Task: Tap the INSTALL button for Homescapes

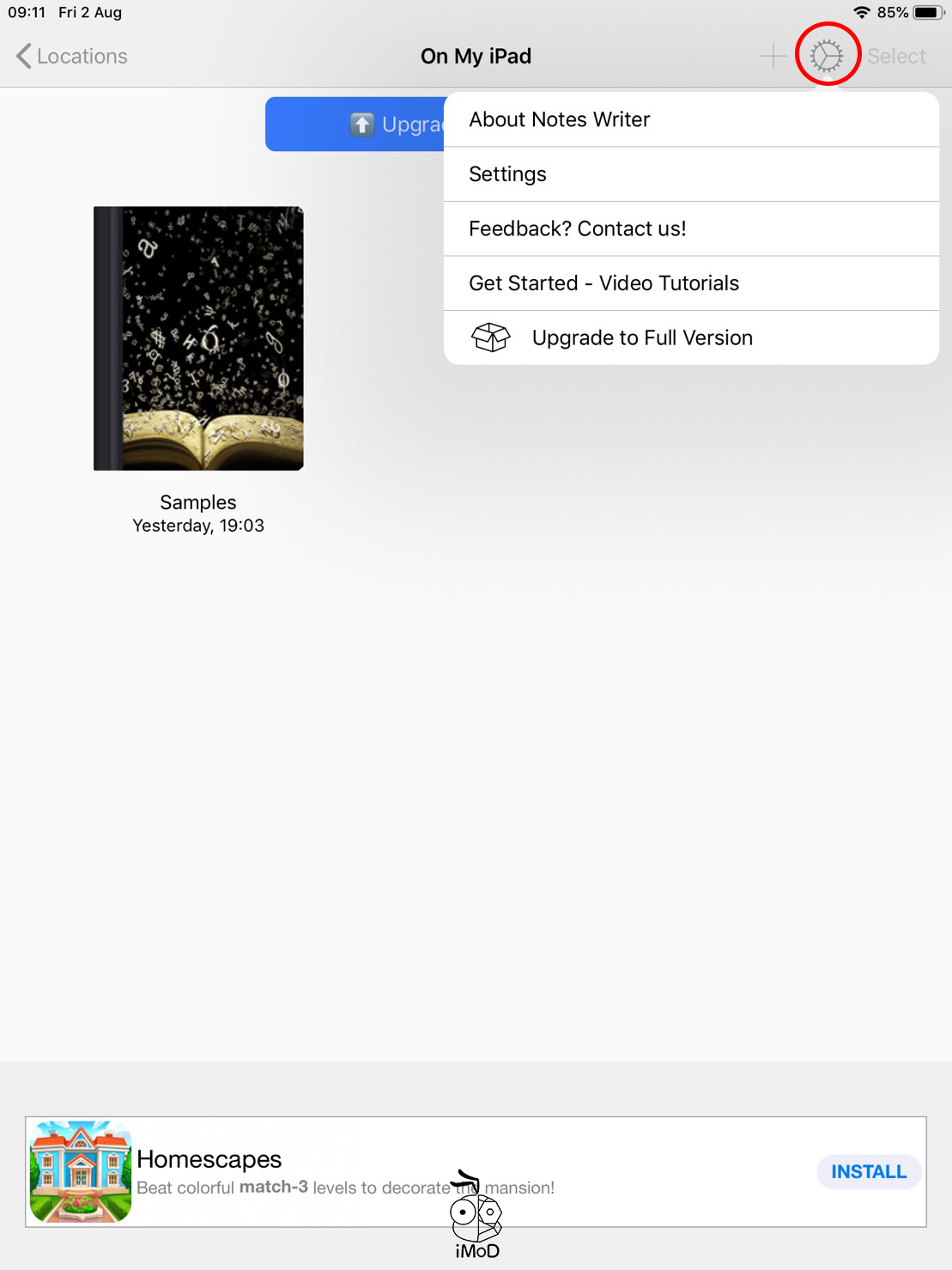Action: pos(869,1171)
